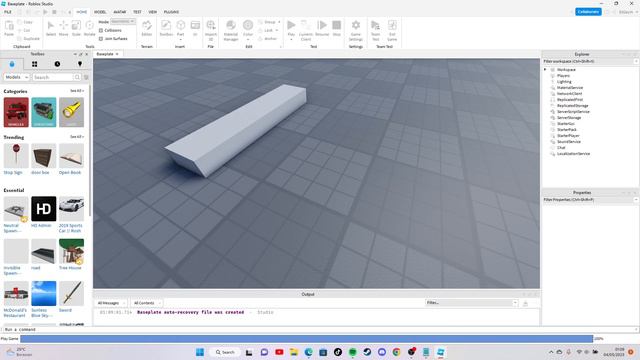Click the Stop test button
Viewport: 640px width, 360px height.
pyautogui.click(x=336, y=28)
